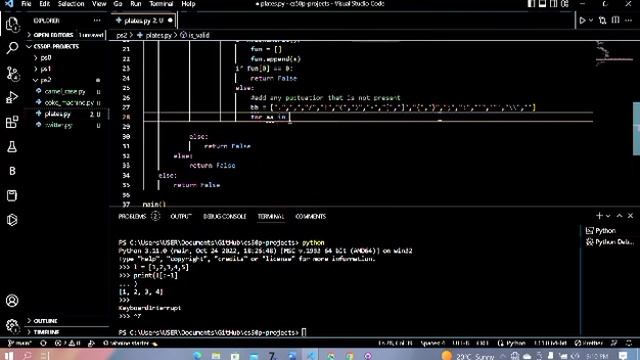
Task: Open the Run and Debug view
Action: pos(12,98)
